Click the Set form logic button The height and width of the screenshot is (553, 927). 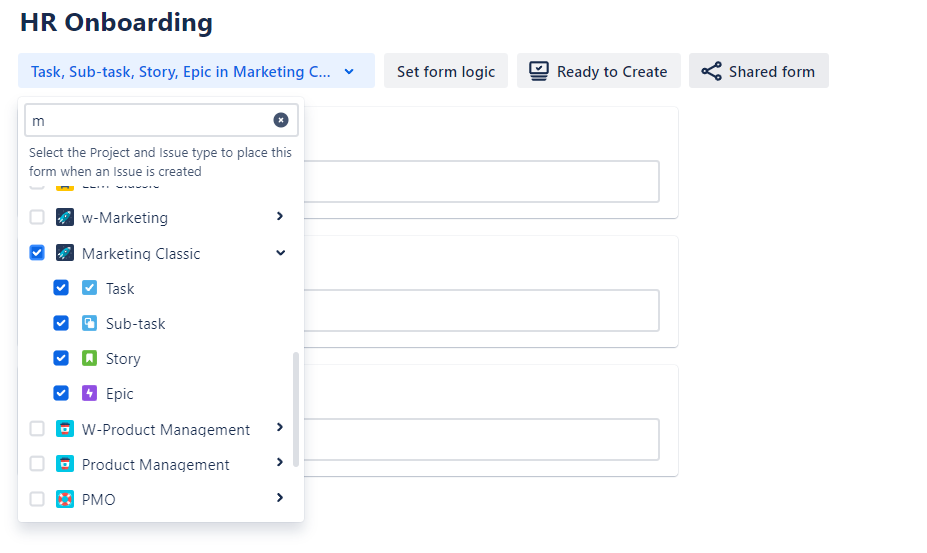pyautogui.click(x=446, y=71)
